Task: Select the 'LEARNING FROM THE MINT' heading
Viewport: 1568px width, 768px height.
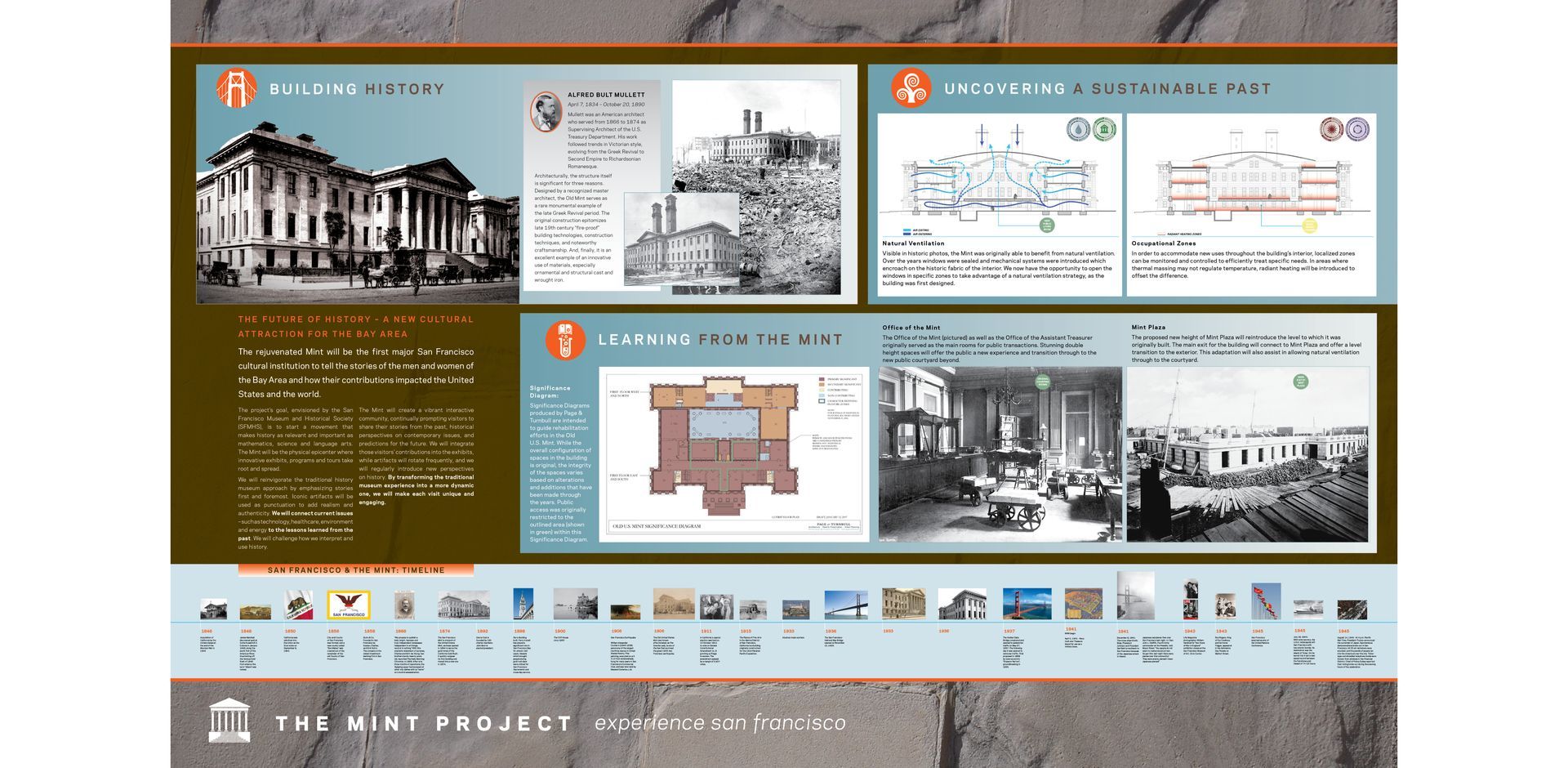Action: point(720,340)
